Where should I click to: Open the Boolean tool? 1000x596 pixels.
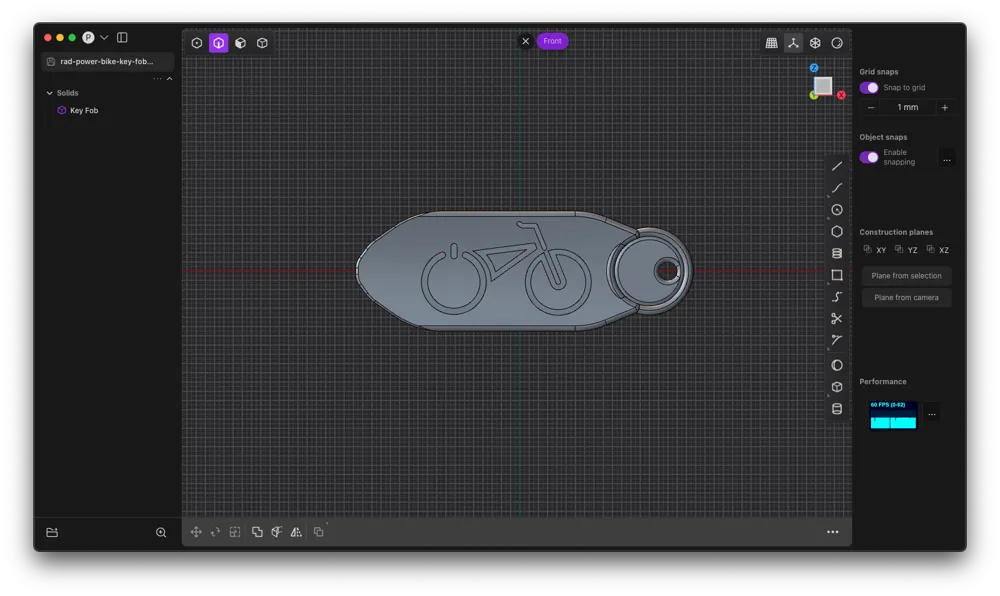tap(256, 531)
